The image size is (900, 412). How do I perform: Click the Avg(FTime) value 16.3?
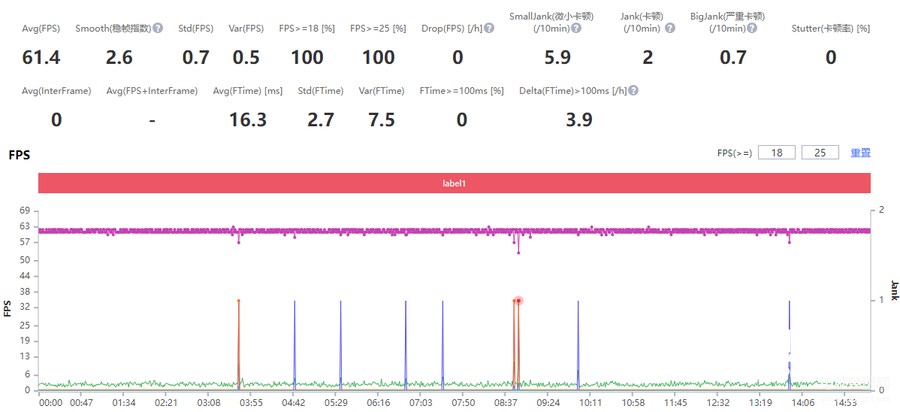tap(248, 120)
